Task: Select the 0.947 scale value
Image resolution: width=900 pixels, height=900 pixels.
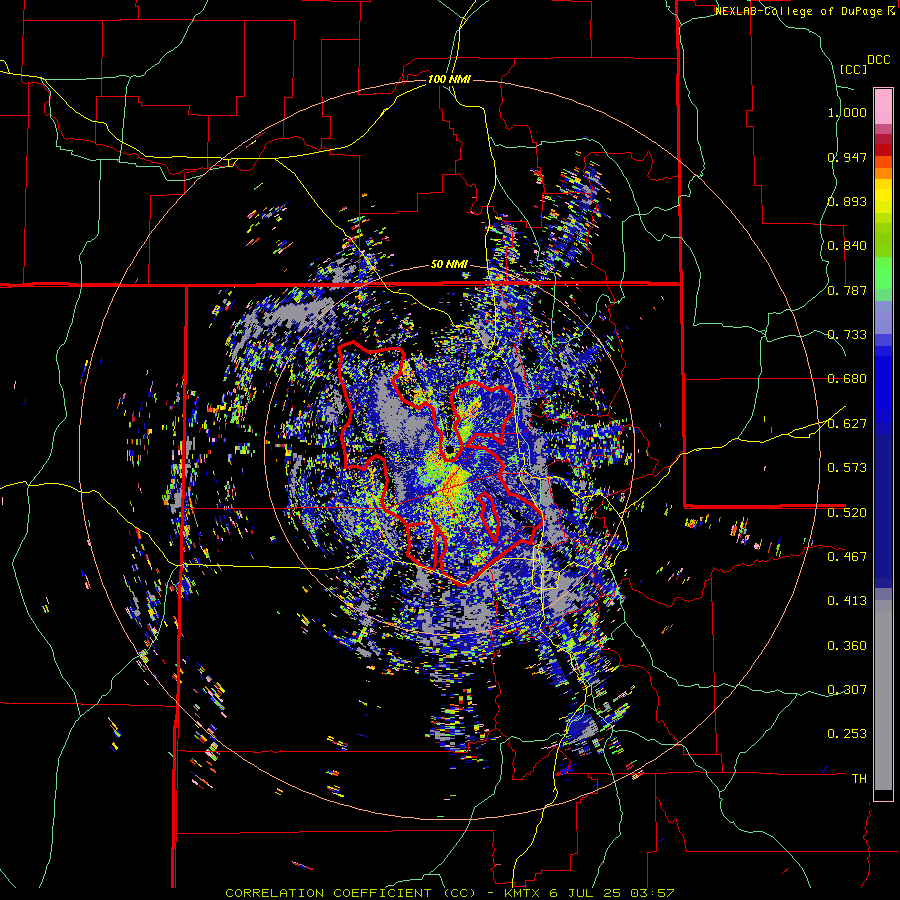Action: 847,157
